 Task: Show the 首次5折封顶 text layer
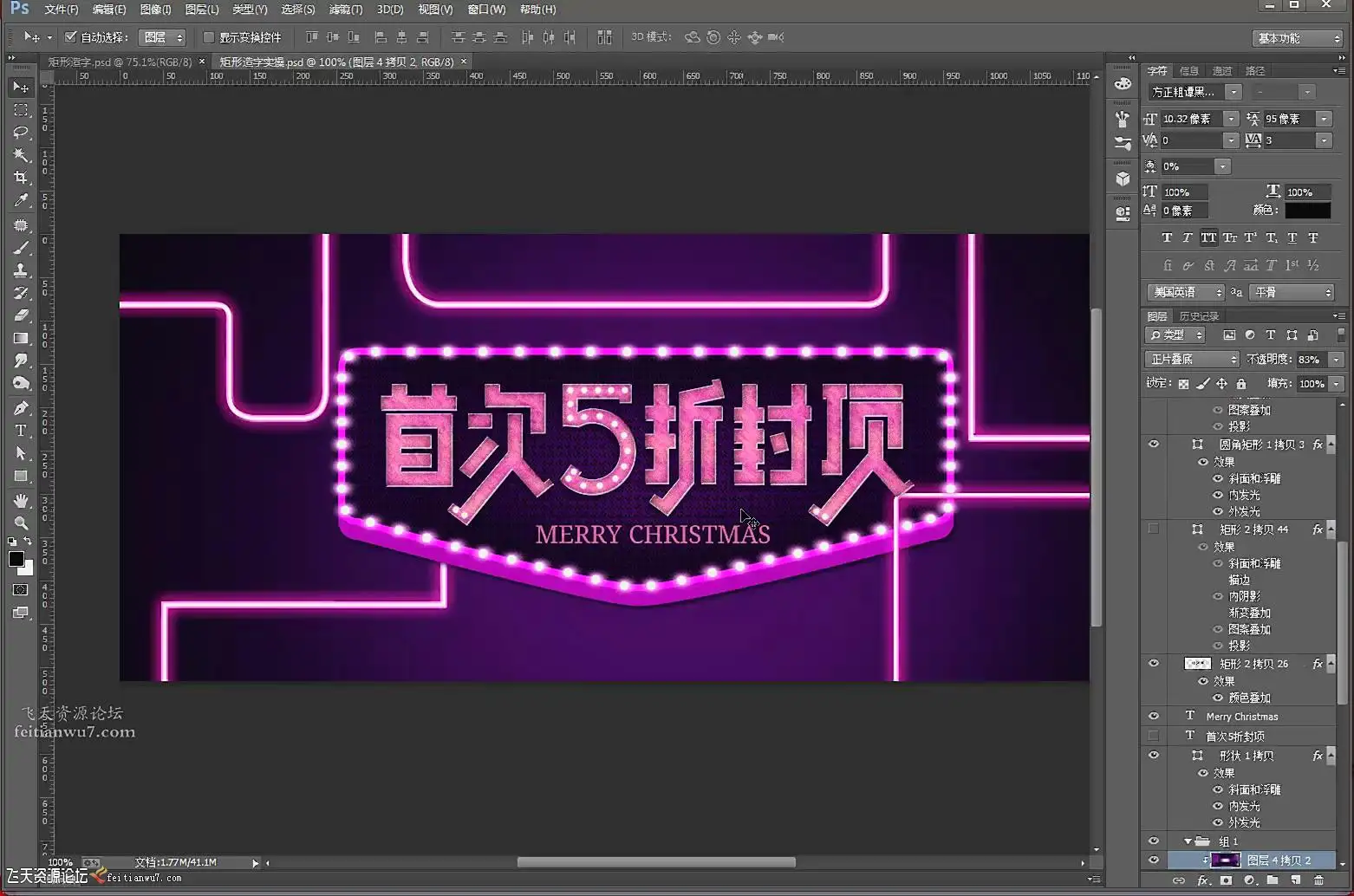pyautogui.click(x=1153, y=736)
